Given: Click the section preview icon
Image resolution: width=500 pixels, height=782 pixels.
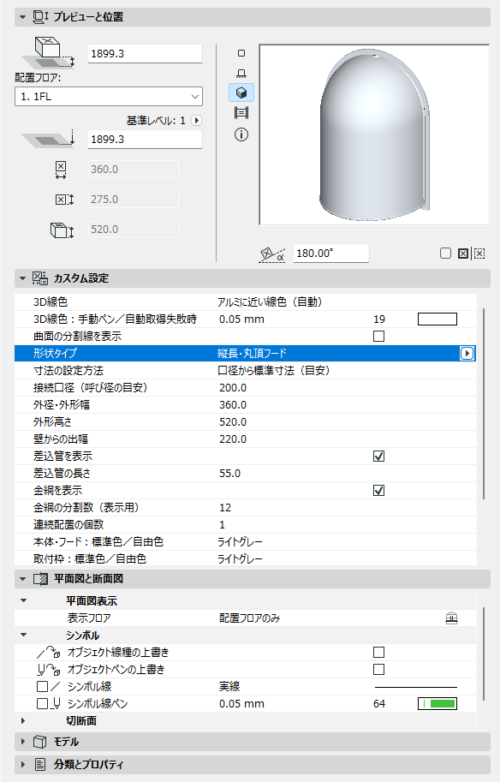Looking at the screenshot, I should [x=241, y=113].
